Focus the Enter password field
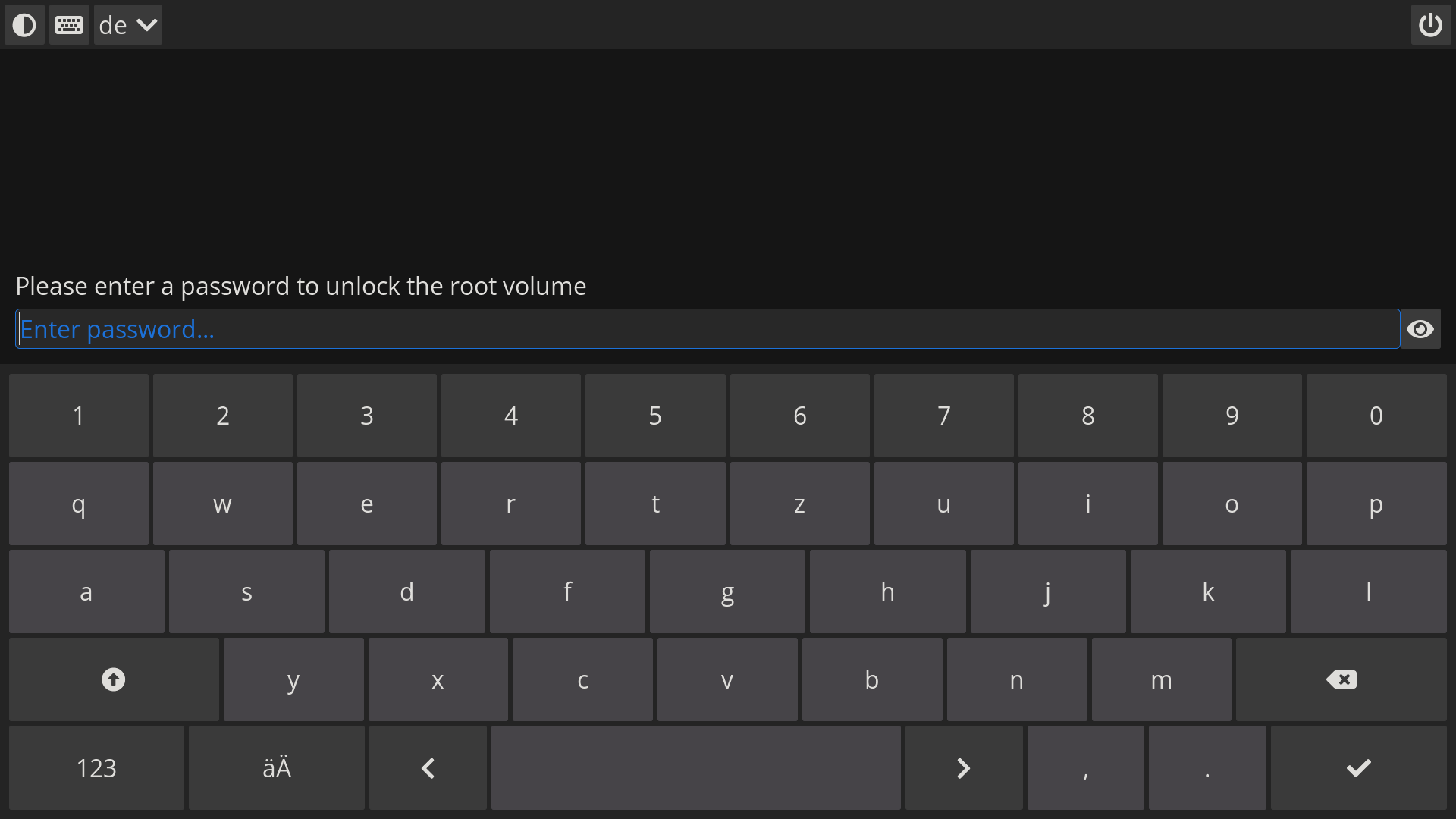1456x819 pixels. [x=707, y=329]
